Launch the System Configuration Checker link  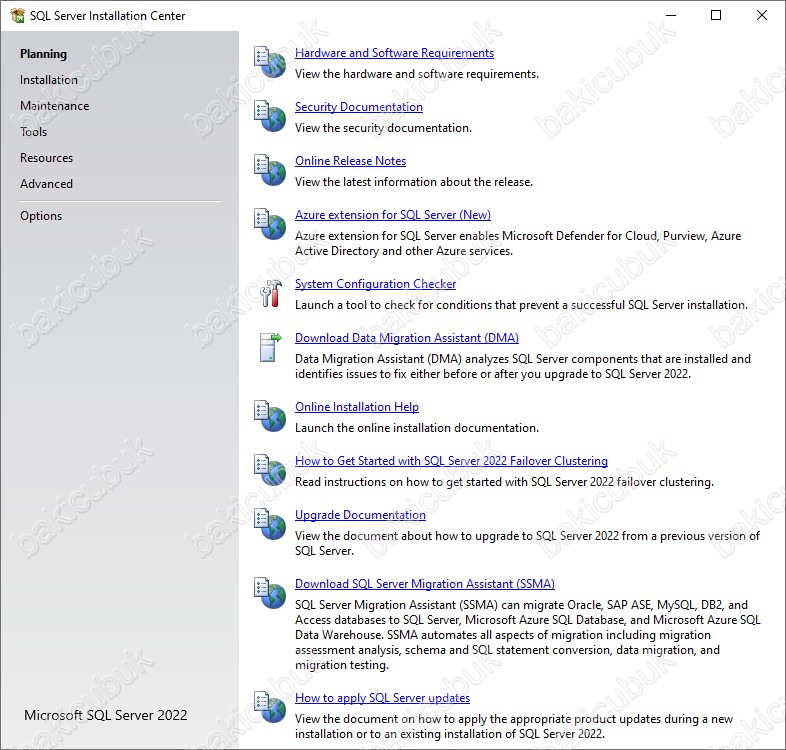coord(375,284)
